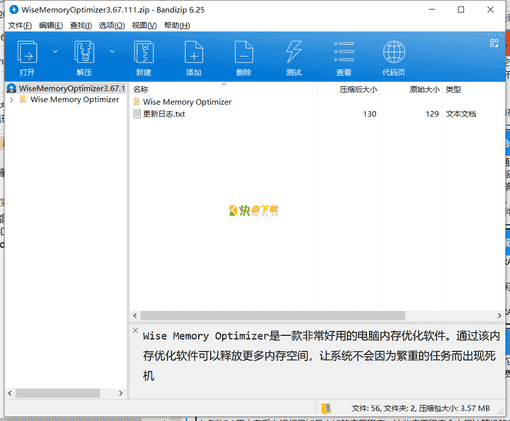This screenshot has width=510, height=421.
Task: Click the original size value 129
Action: point(432,114)
